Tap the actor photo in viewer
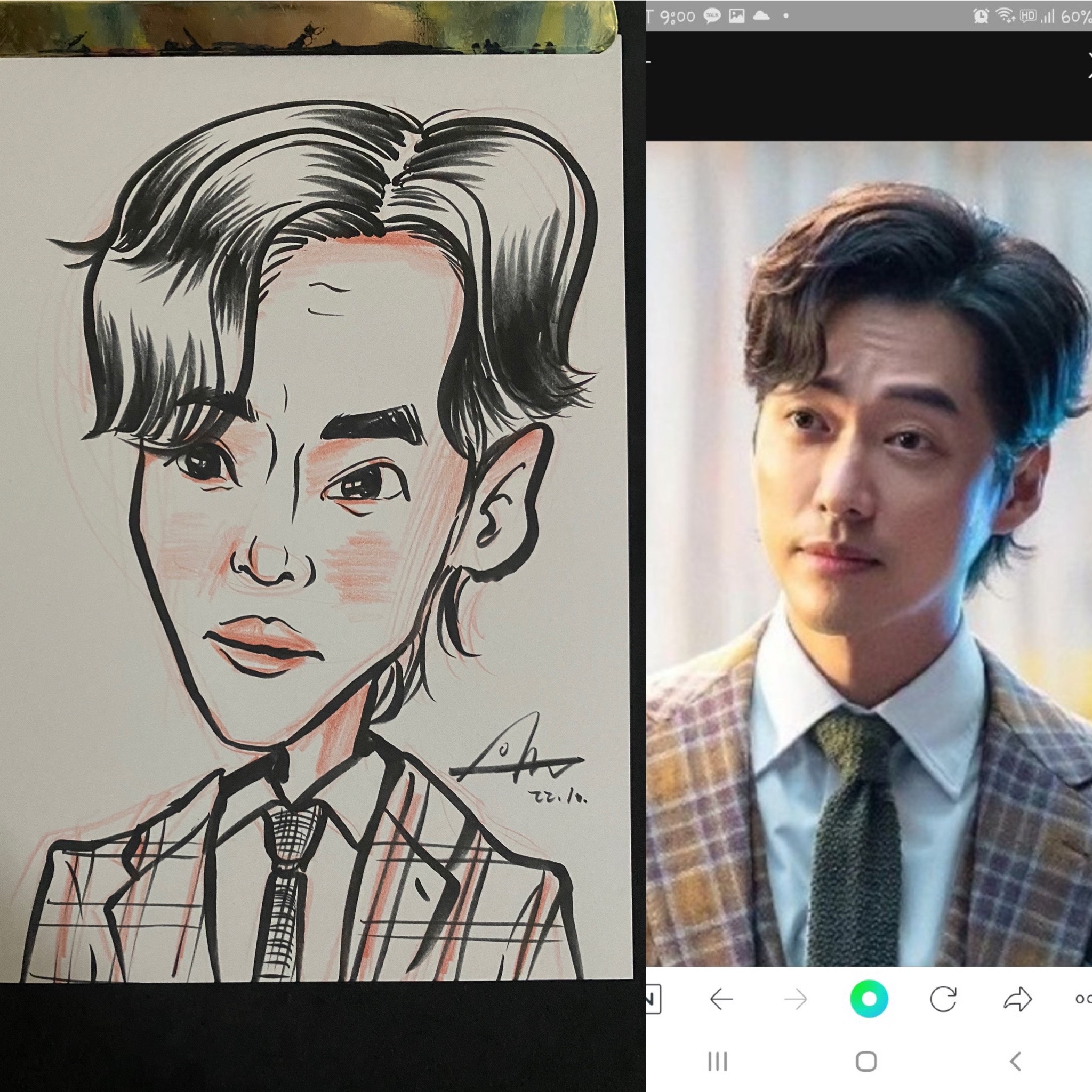 tap(868, 554)
